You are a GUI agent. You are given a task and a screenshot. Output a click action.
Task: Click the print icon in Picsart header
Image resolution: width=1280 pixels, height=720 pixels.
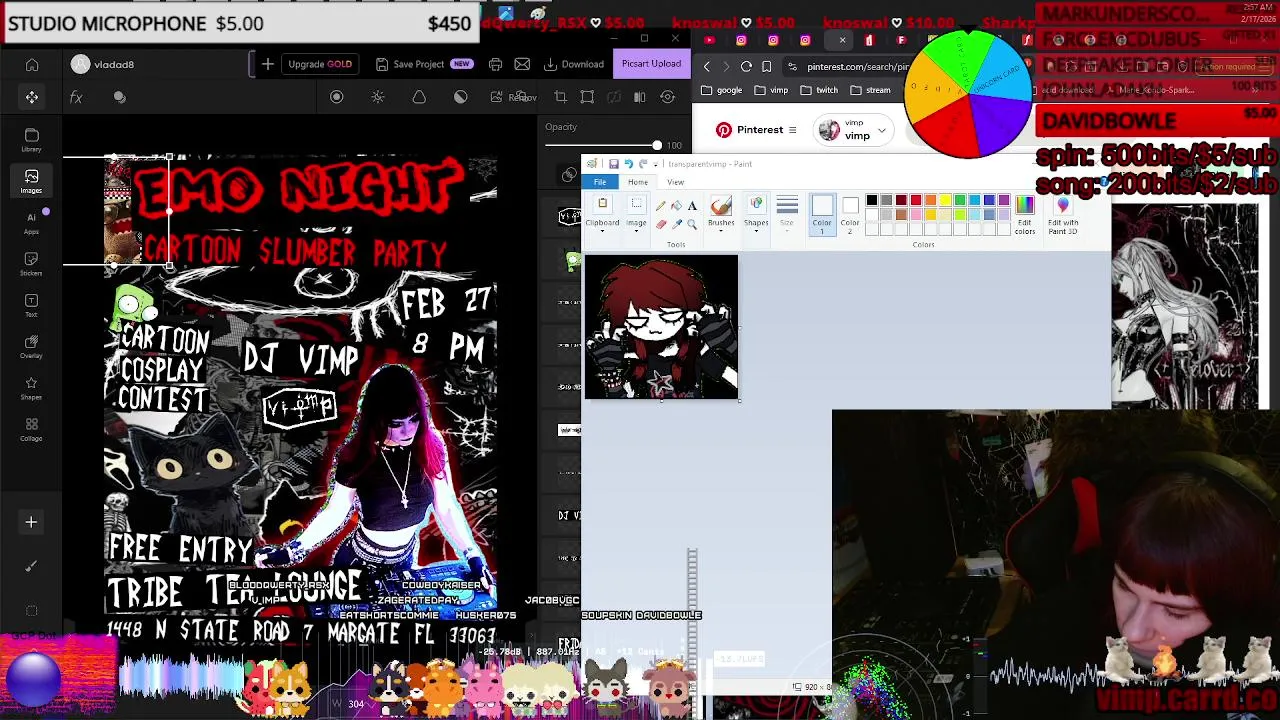click(495, 64)
